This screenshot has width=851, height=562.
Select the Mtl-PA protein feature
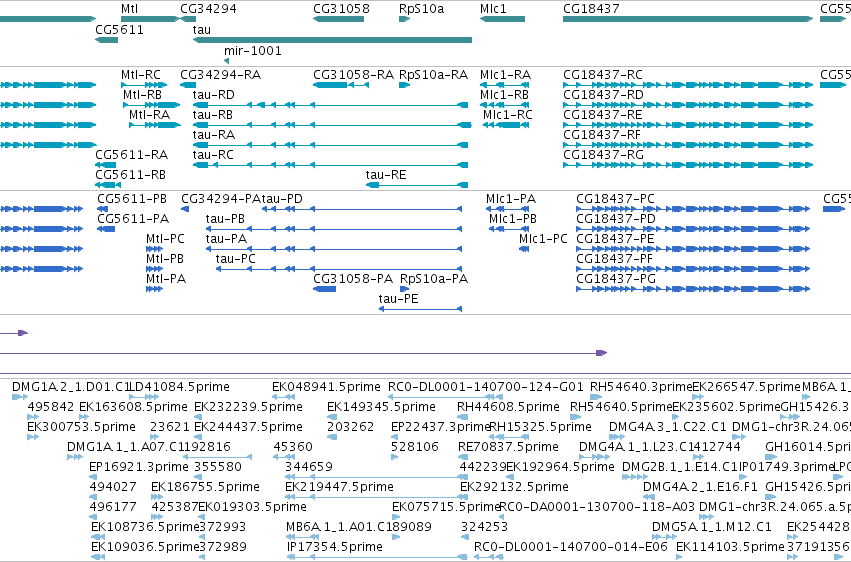pyautogui.click(x=154, y=289)
